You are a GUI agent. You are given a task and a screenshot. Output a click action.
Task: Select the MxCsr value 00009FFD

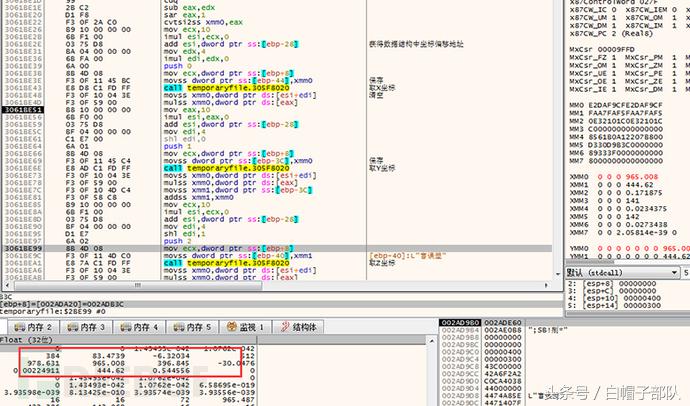click(615, 50)
